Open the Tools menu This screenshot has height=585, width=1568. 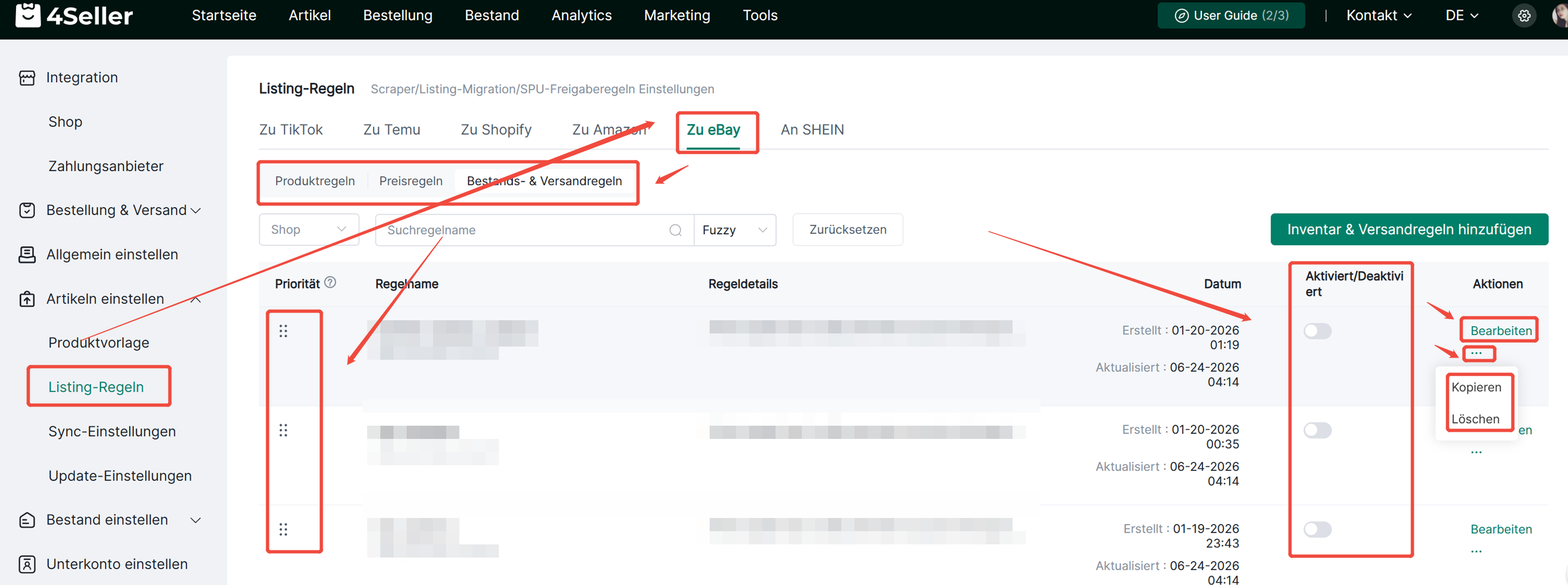pyautogui.click(x=760, y=16)
